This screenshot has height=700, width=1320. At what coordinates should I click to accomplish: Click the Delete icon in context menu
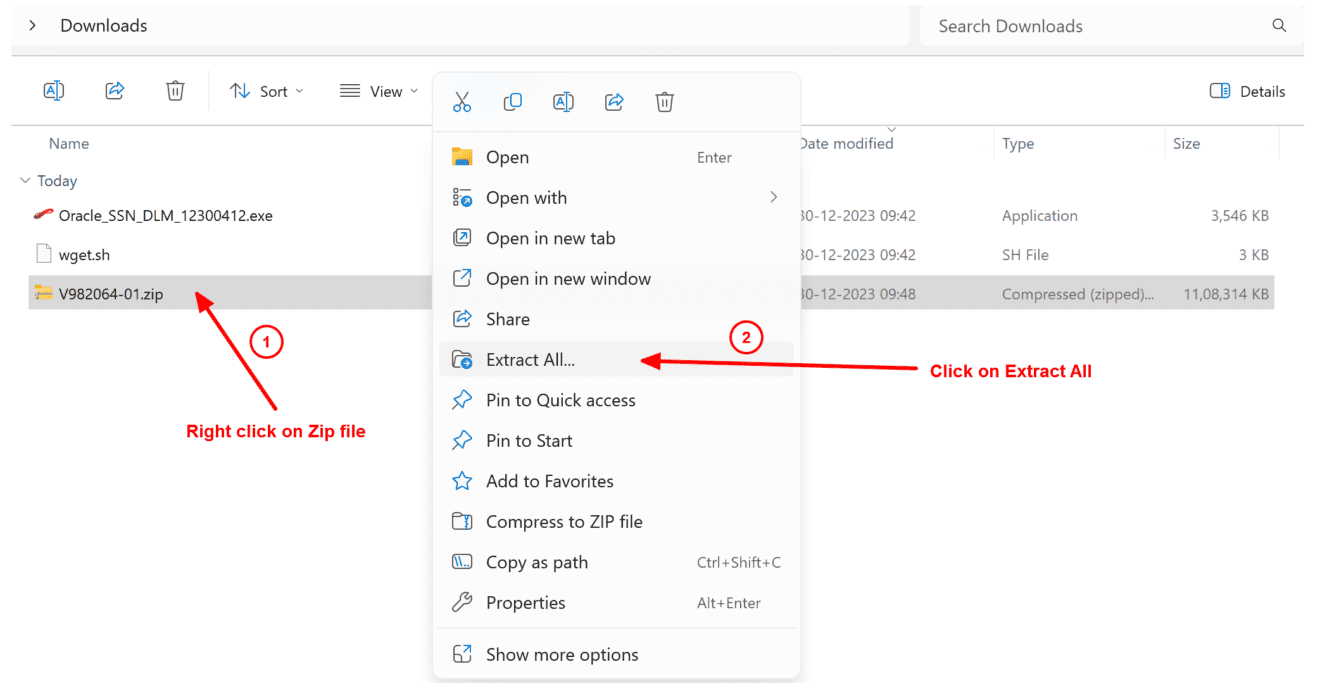click(664, 101)
